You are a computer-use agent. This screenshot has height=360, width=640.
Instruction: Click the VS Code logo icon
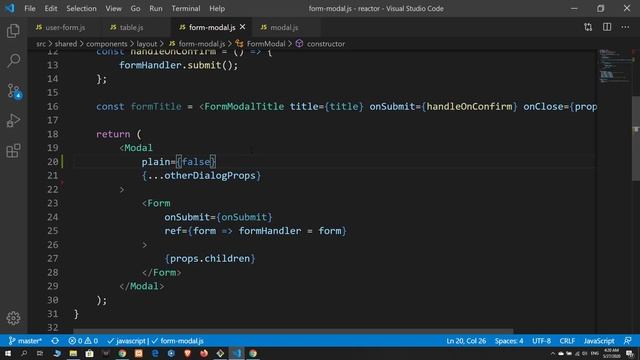click(10, 8)
